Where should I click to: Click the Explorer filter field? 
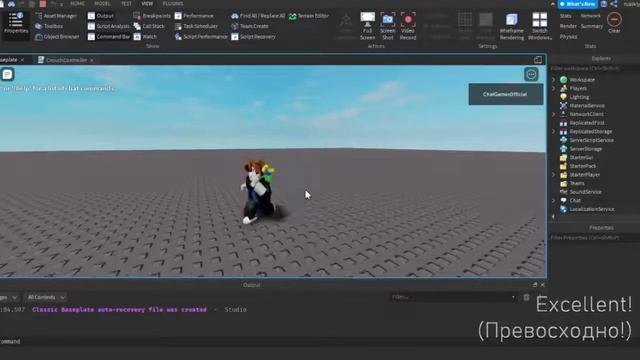(x=595, y=69)
